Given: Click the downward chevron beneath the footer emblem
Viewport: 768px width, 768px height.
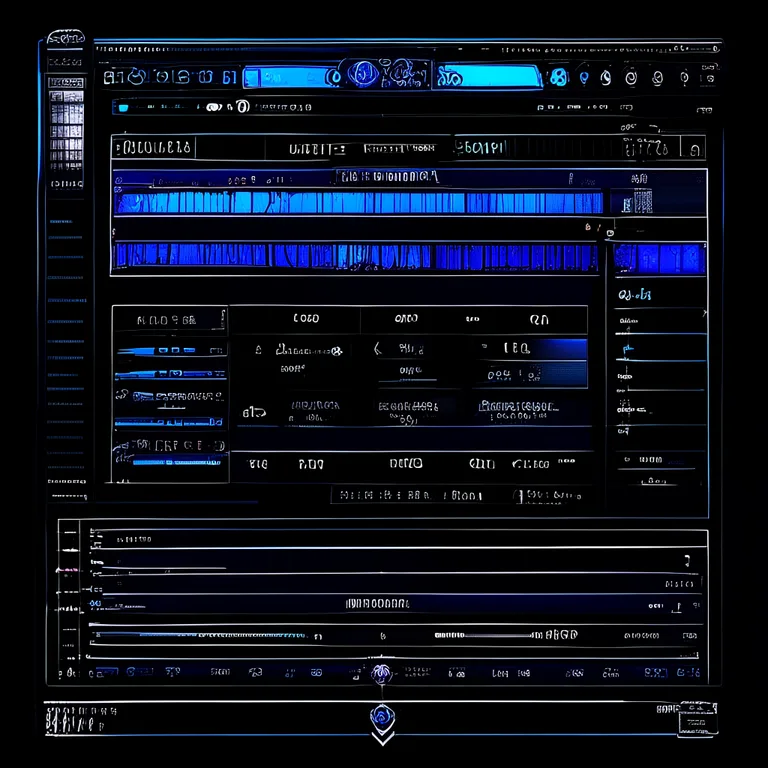Looking at the screenshot, I should (383, 738).
